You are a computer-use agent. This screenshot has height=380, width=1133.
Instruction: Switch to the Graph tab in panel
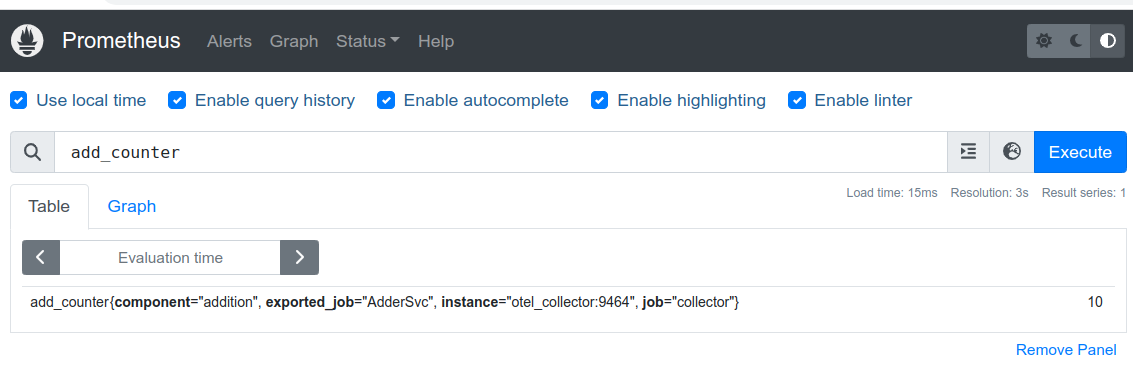132,207
